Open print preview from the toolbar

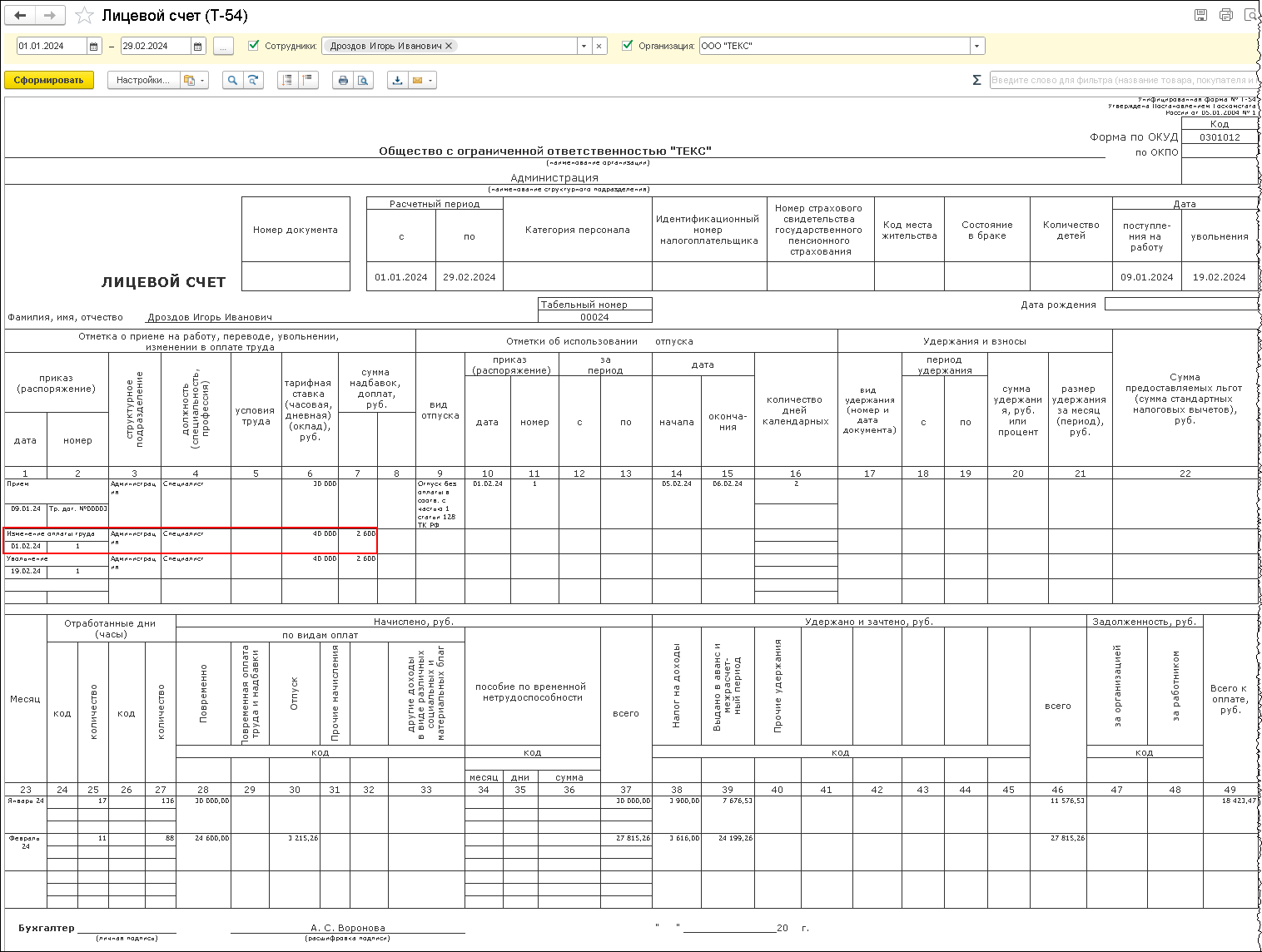pyautogui.click(x=363, y=80)
